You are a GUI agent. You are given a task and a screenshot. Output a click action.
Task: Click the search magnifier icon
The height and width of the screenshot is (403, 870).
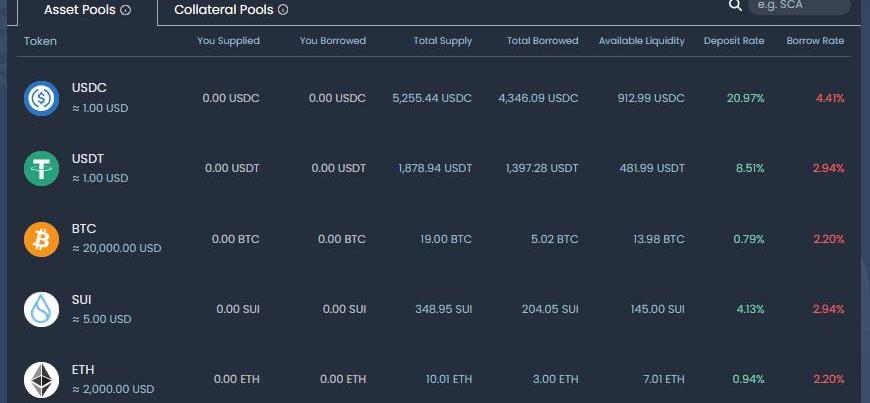click(x=735, y=6)
